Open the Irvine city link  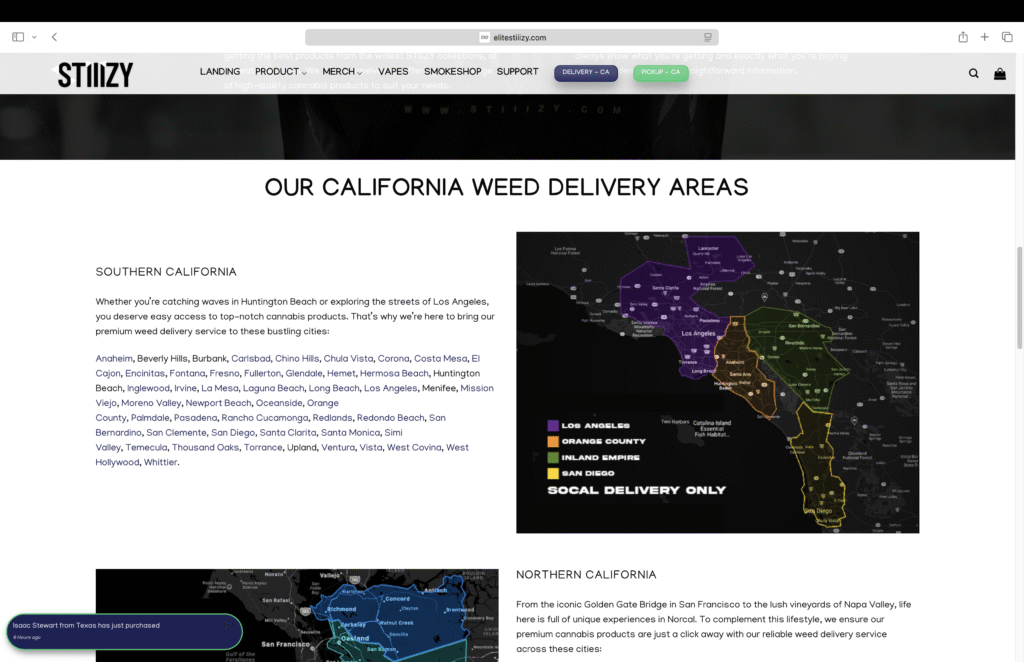(x=185, y=388)
